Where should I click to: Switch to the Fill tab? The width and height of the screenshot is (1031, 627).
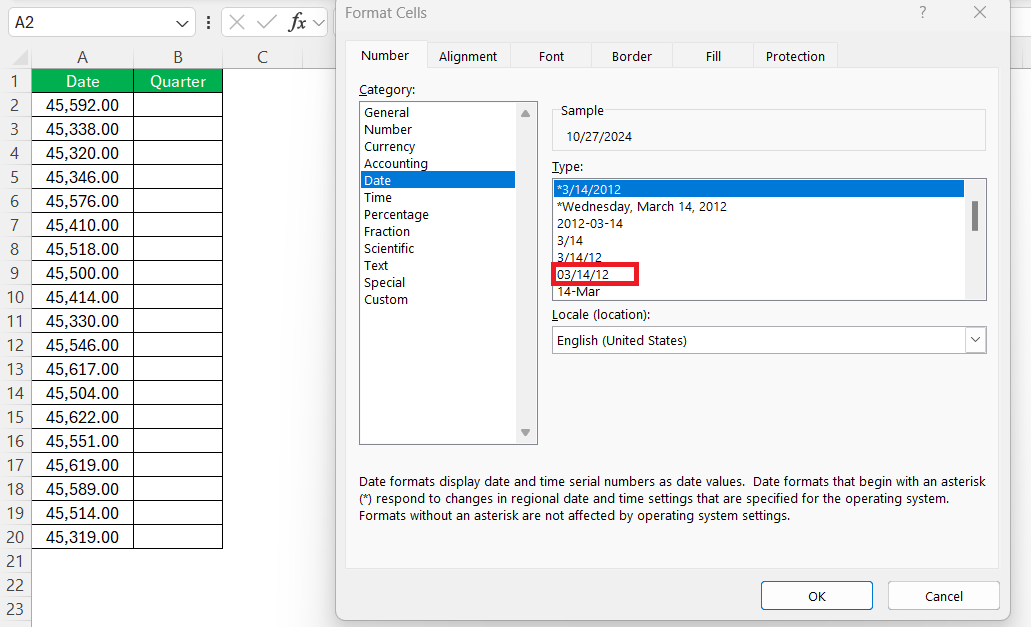713,57
